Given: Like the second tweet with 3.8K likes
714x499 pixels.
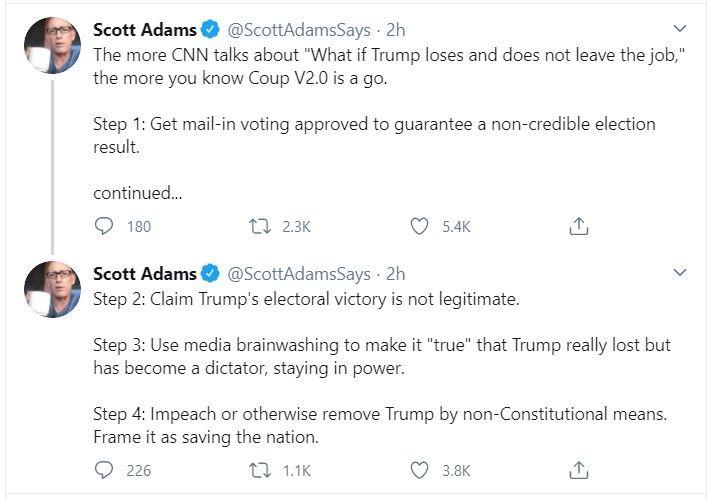Looking at the screenshot, I should [419, 470].
